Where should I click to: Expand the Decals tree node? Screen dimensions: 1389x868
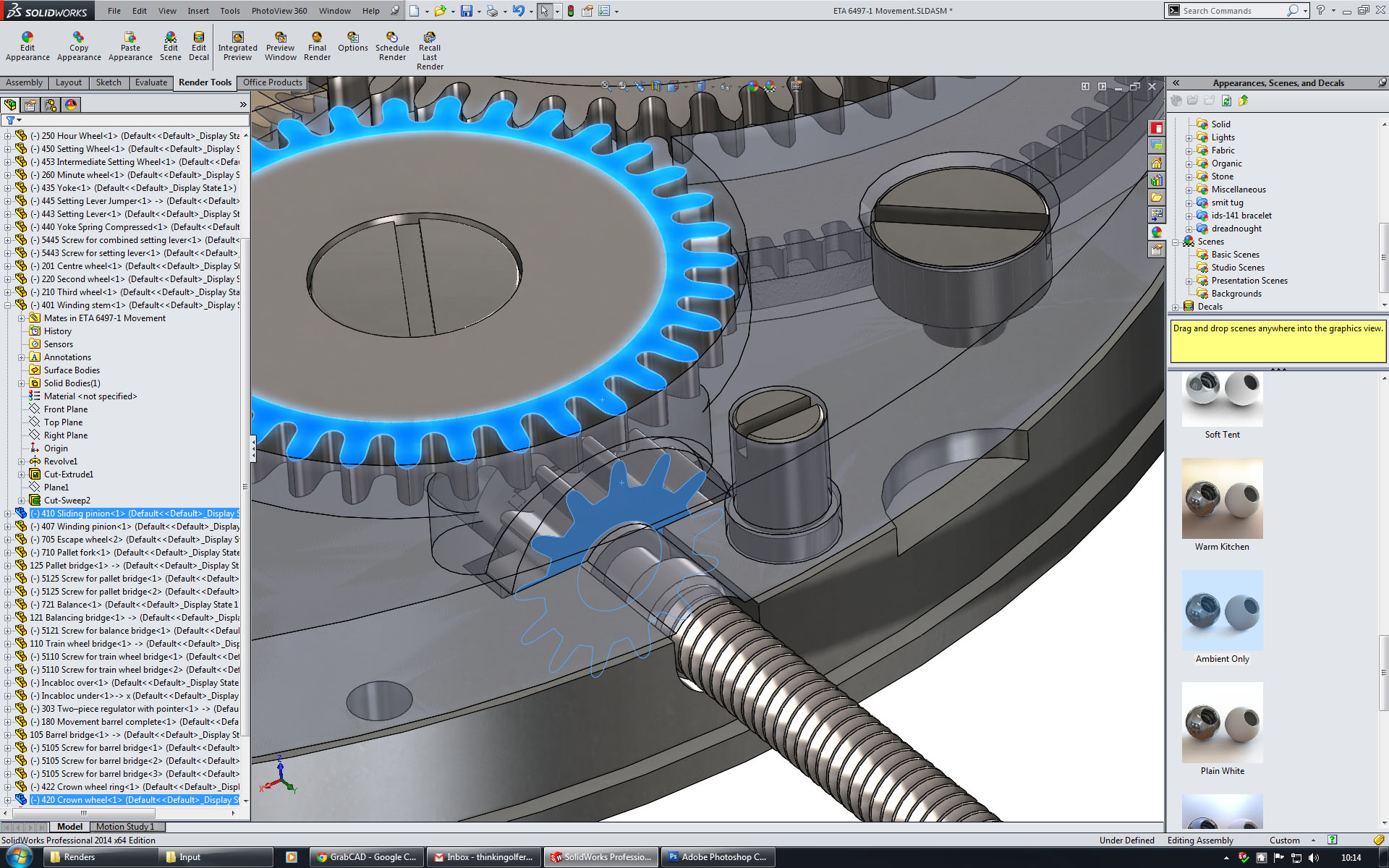(1176, 307)
